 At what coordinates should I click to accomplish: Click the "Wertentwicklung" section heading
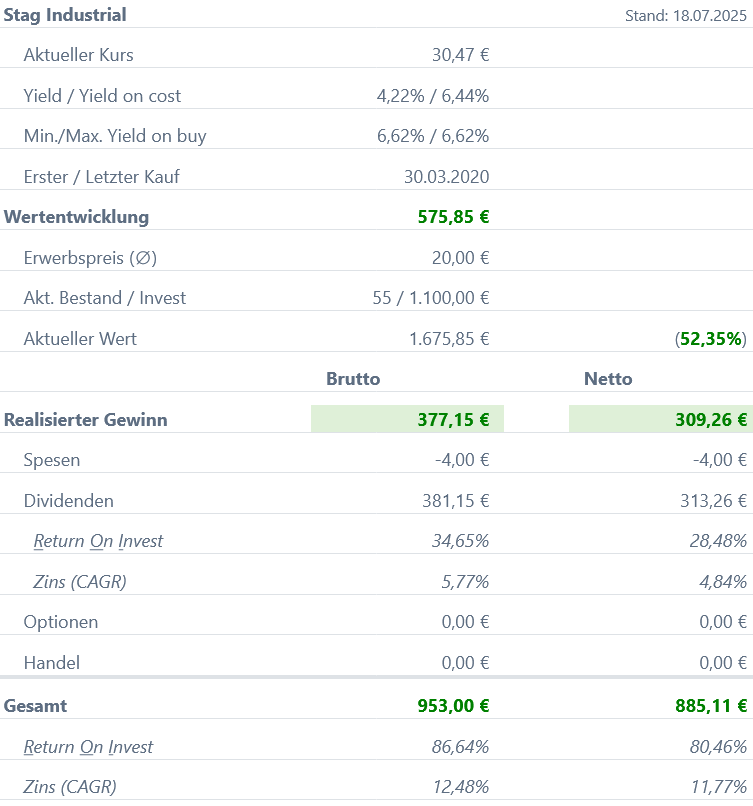coord(76,216)
